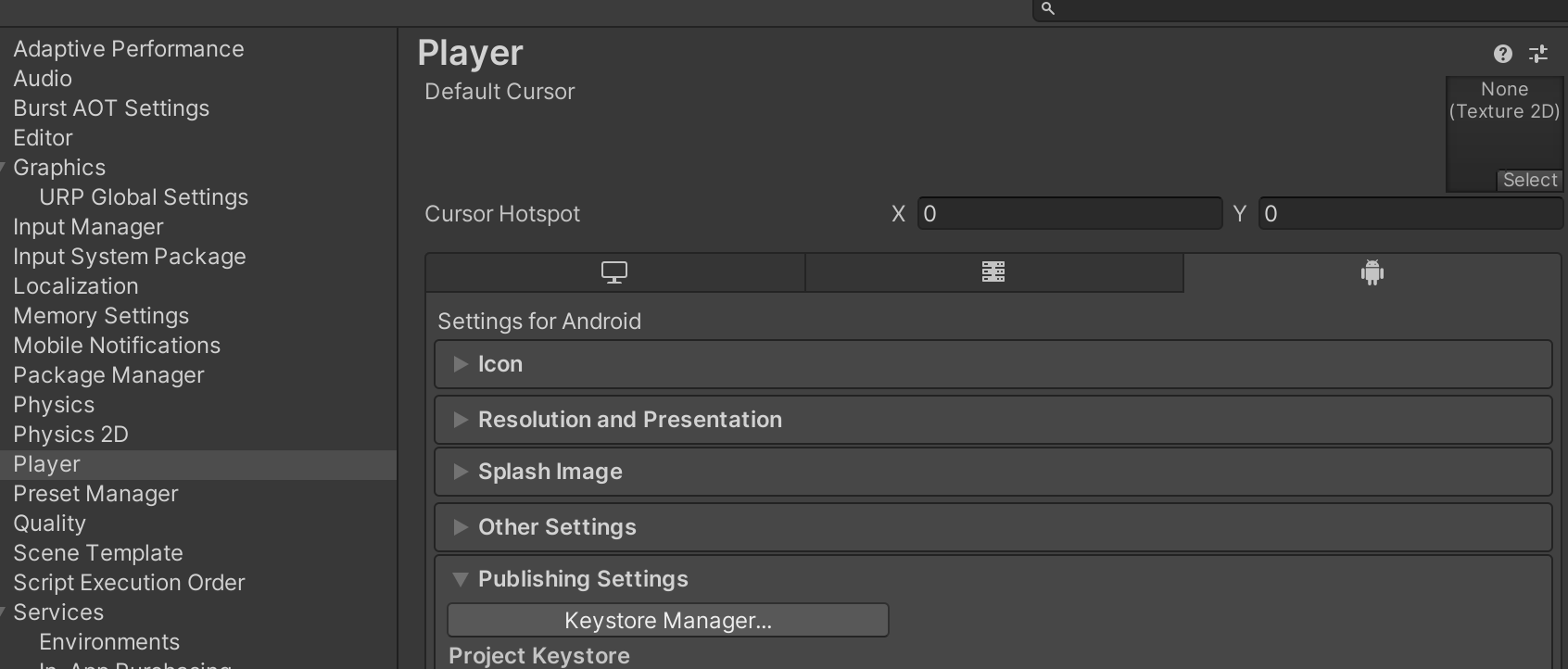Open Scene Template settings

click(98, 553)
